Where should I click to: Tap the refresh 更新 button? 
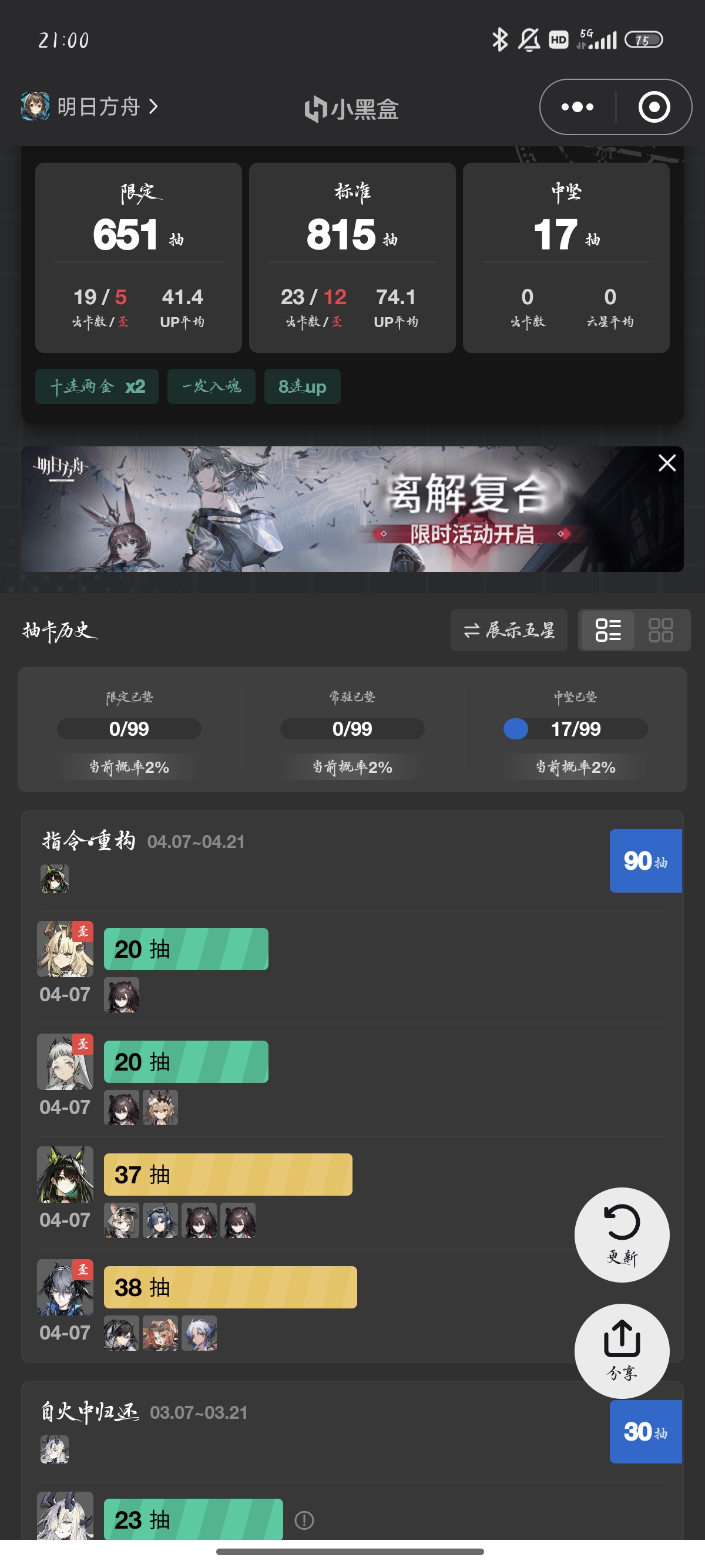point(622,1234)
